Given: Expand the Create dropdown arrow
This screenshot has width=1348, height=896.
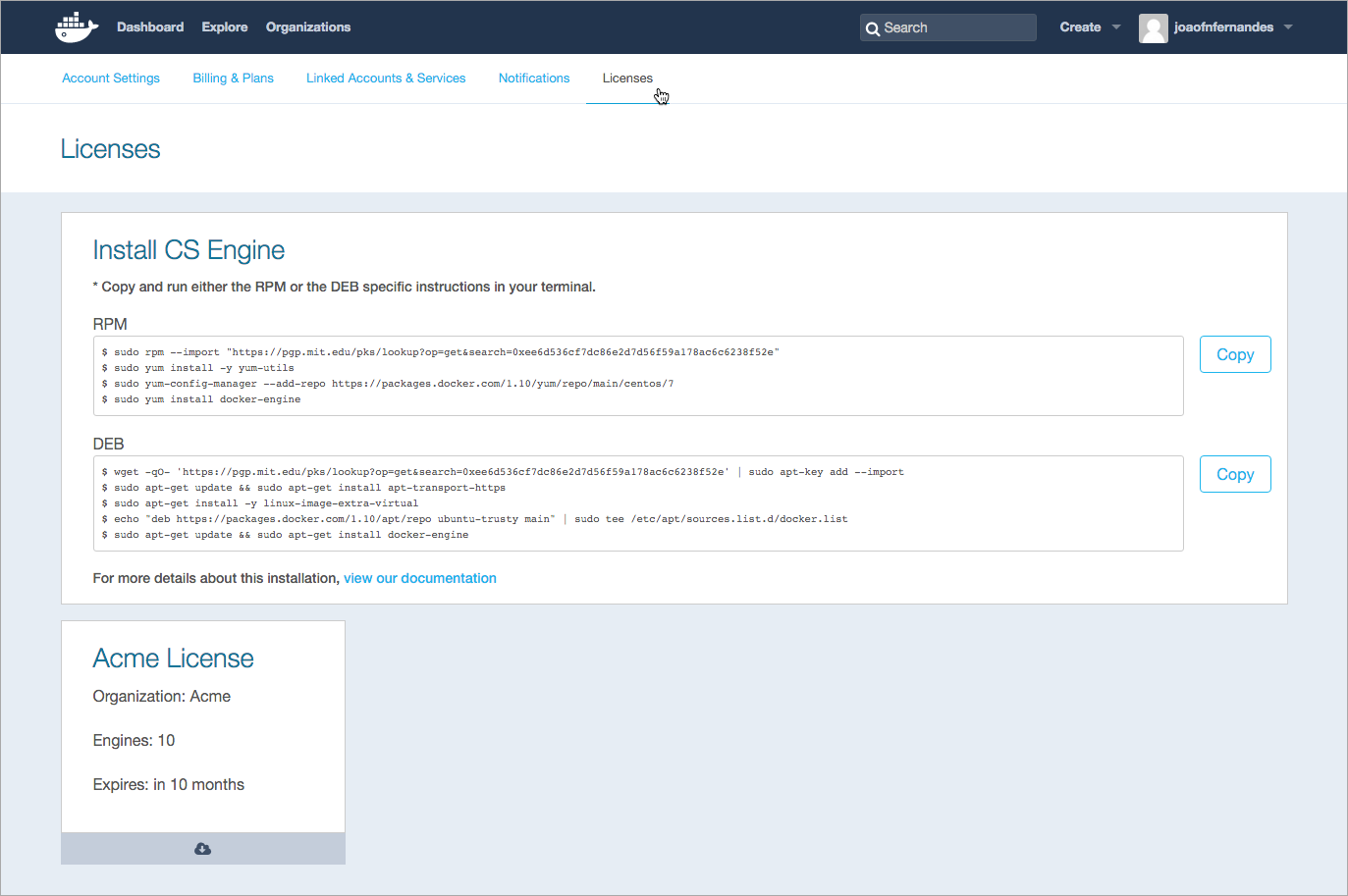Looking at the screenshot, I should coord(1116,27).
